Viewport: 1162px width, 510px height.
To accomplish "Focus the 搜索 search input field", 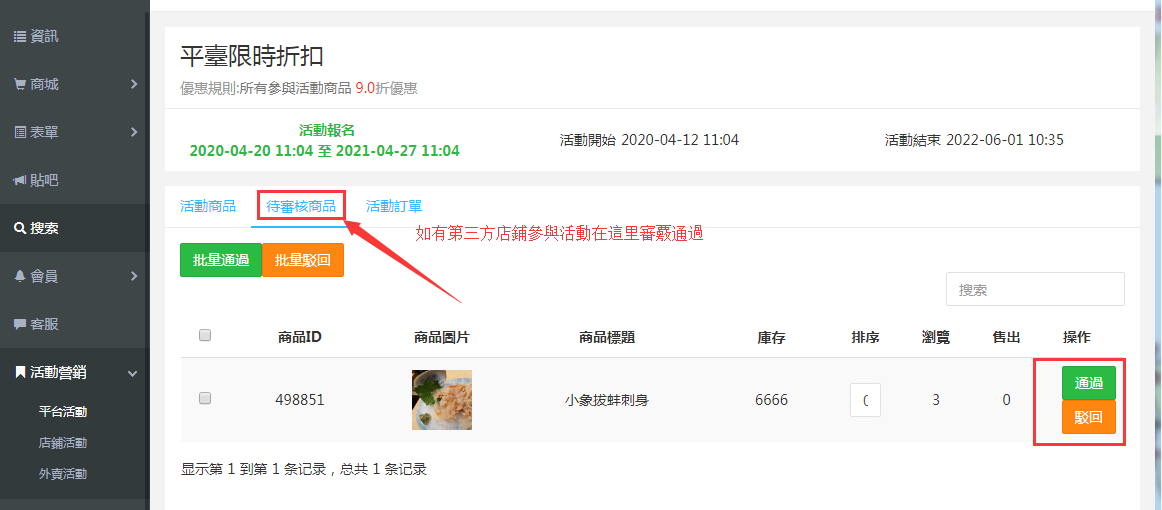I will 1035,289.
